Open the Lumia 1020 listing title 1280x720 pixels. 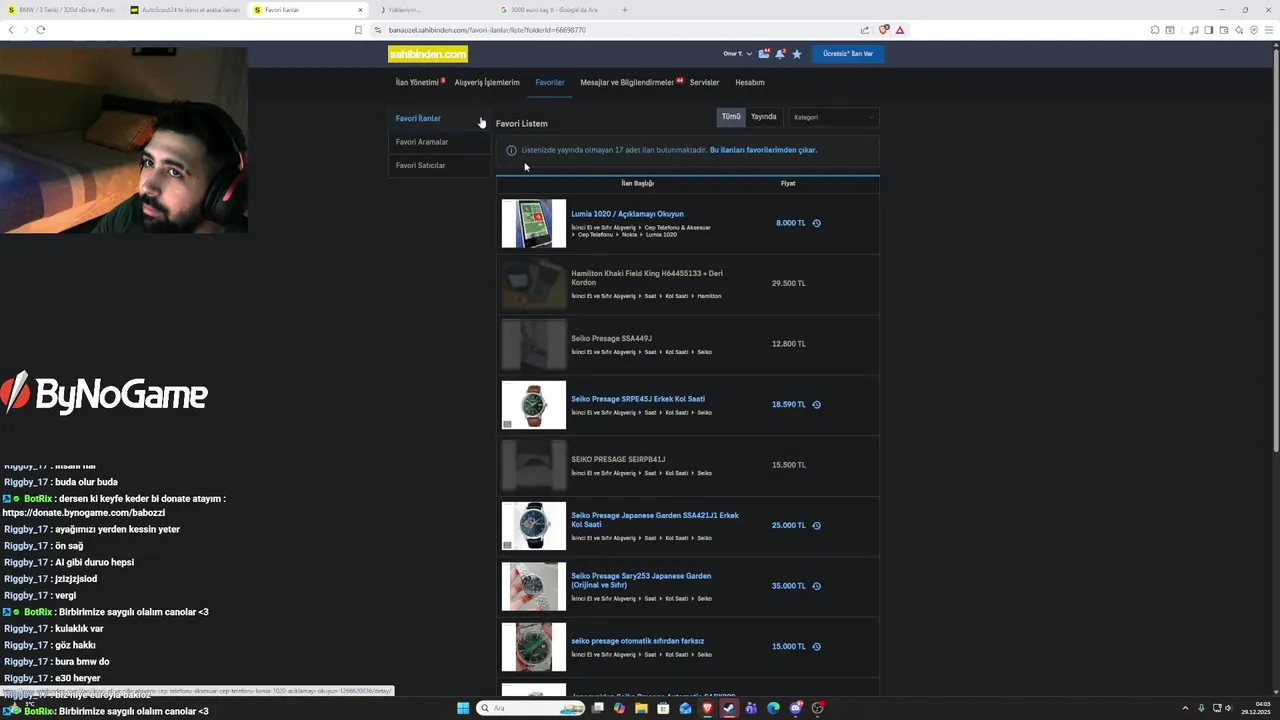(627, 214)
